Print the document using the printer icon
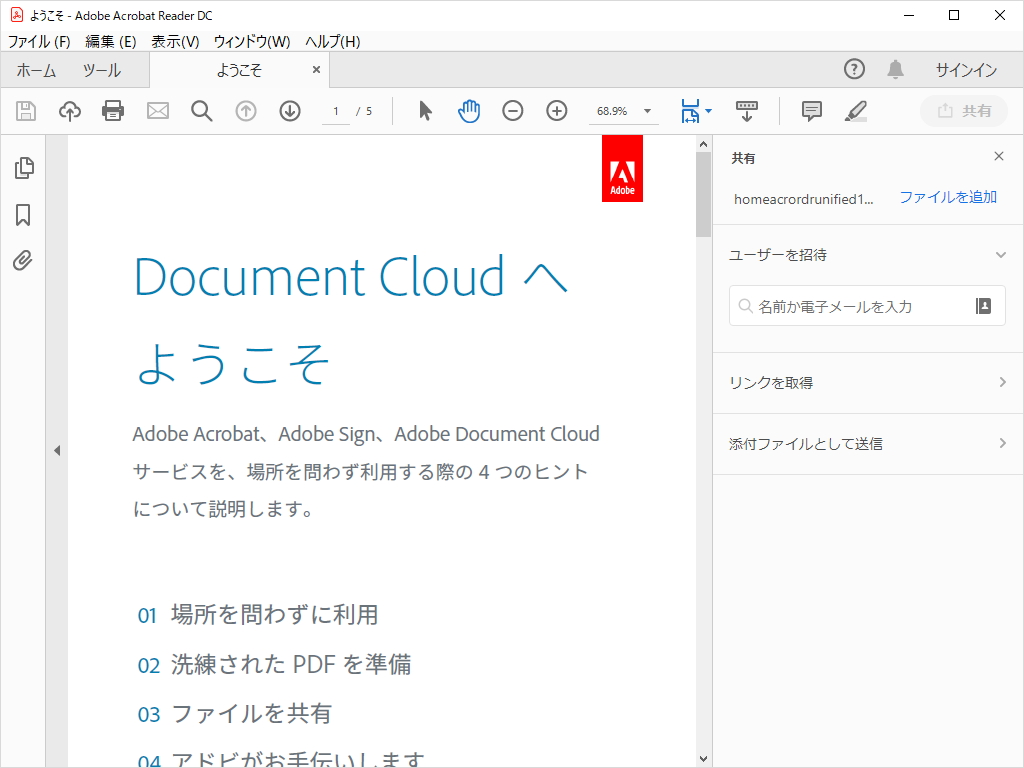The height and width of the screenshot is (768, 1024). coord(113,111)
